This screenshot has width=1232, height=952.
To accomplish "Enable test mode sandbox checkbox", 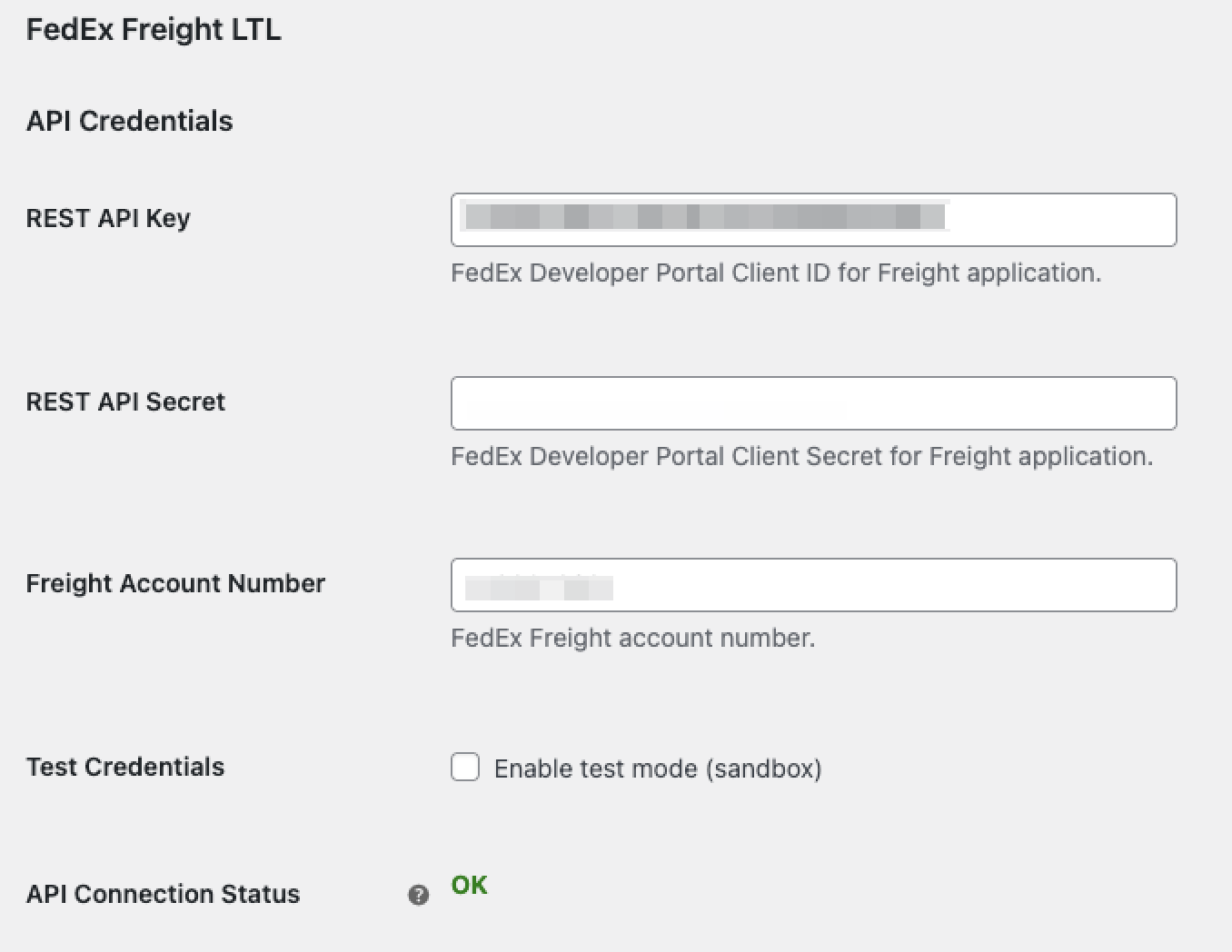I will [465, 767].
